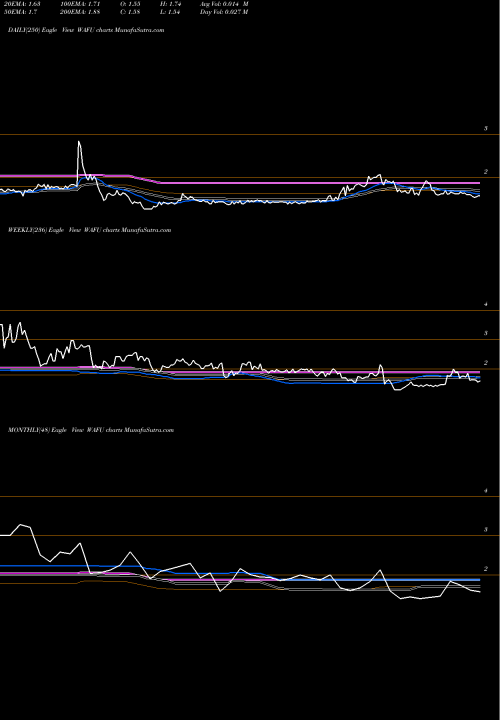Screen dimensions: 500x720
Task: Click the DAILY(250) Eagle View WAFU chart title
Action: pyautogui.click(x=86, y=30)
